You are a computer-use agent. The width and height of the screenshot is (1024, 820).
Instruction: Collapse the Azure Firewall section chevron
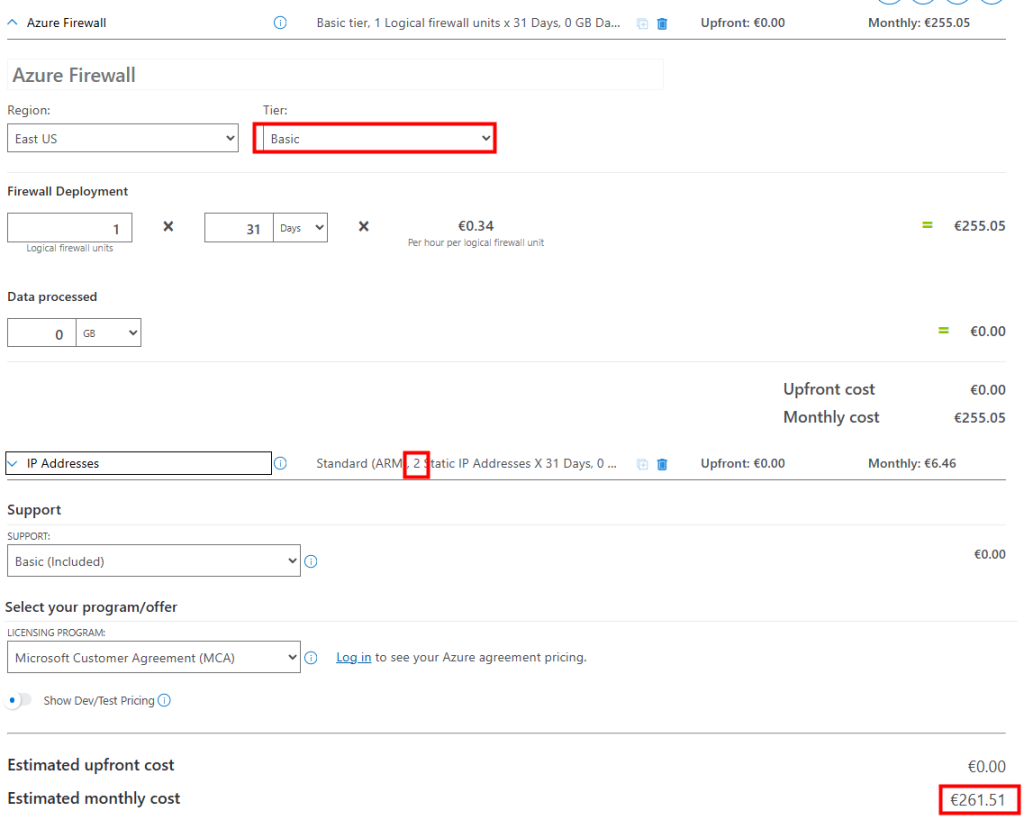click(12, 23)
